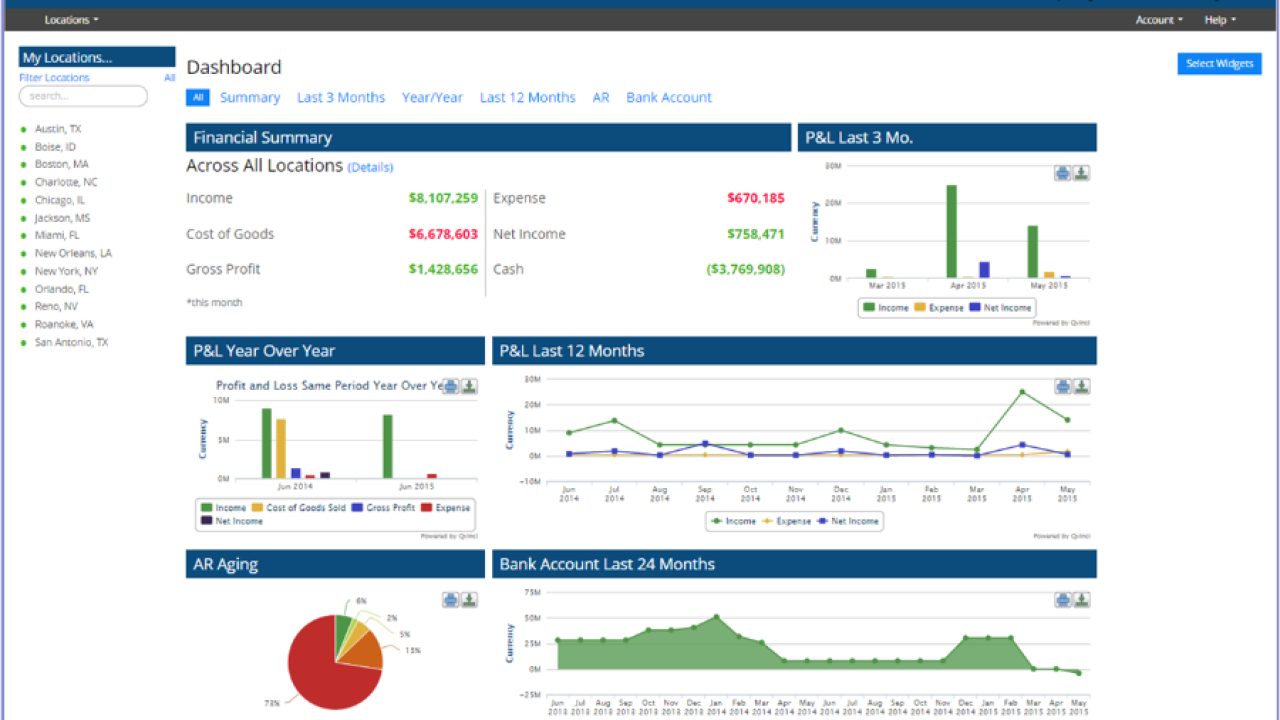
Task: Switch to the Year/Year tab
Action: click(x=432, y=97)
